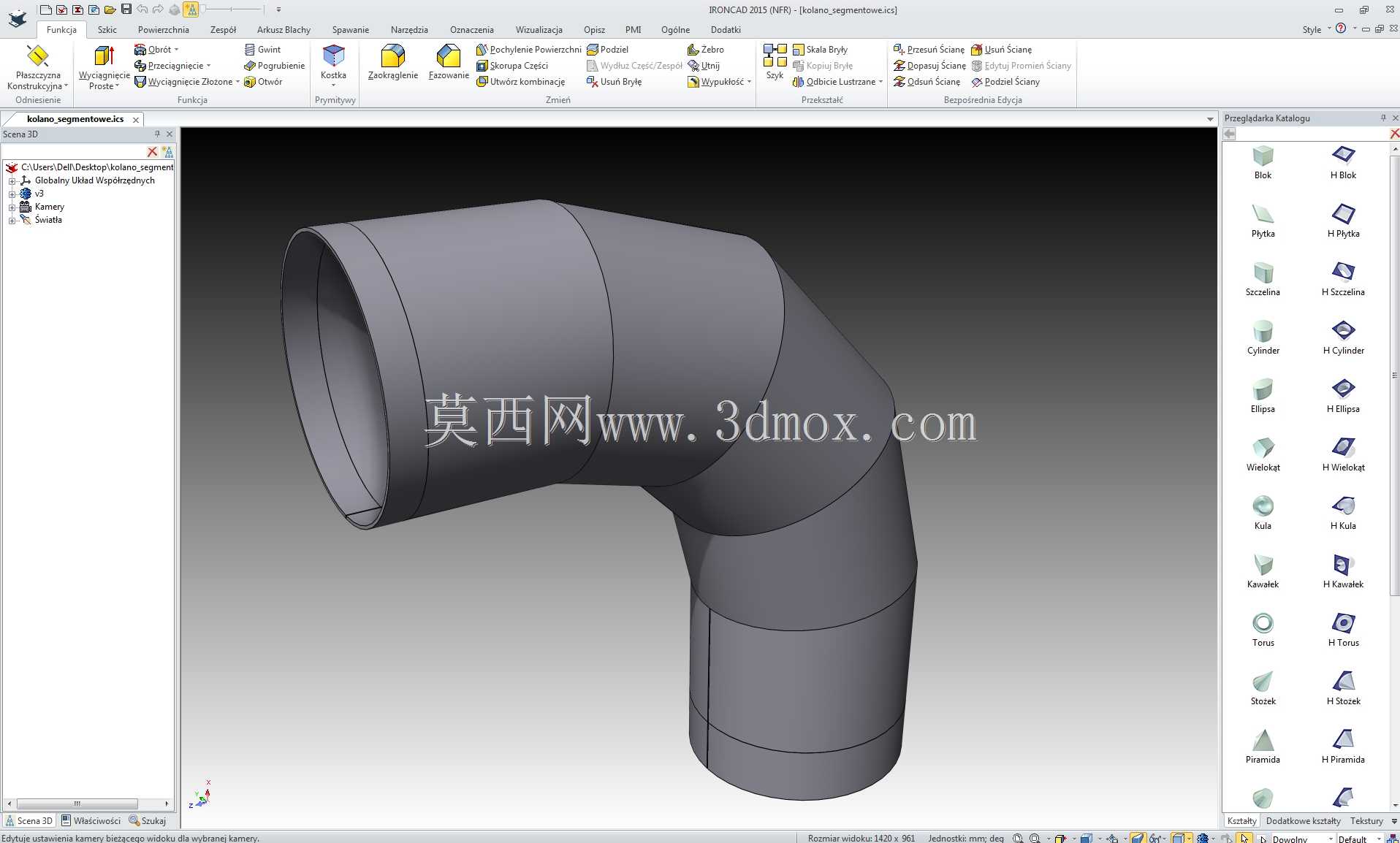Select Podziel Ściany split face
The width and height of the screenshot is (1400, 843).
coord(1005,82)
